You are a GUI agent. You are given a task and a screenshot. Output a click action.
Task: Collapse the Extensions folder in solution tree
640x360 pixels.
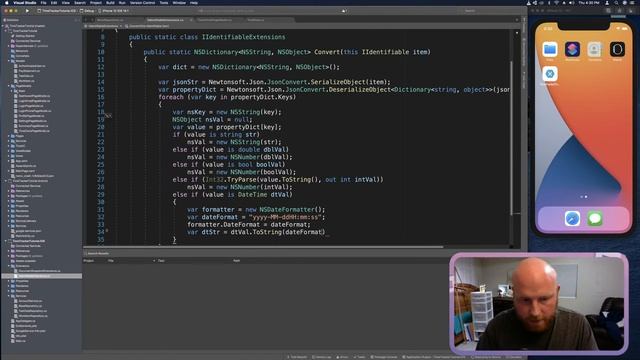pyautogui.click(x=9, y=266)
